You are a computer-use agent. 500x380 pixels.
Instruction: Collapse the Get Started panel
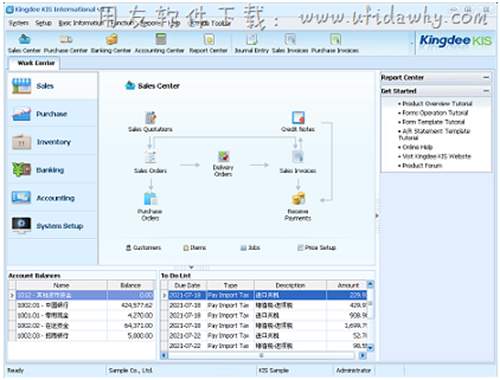[x=486, y=91]
